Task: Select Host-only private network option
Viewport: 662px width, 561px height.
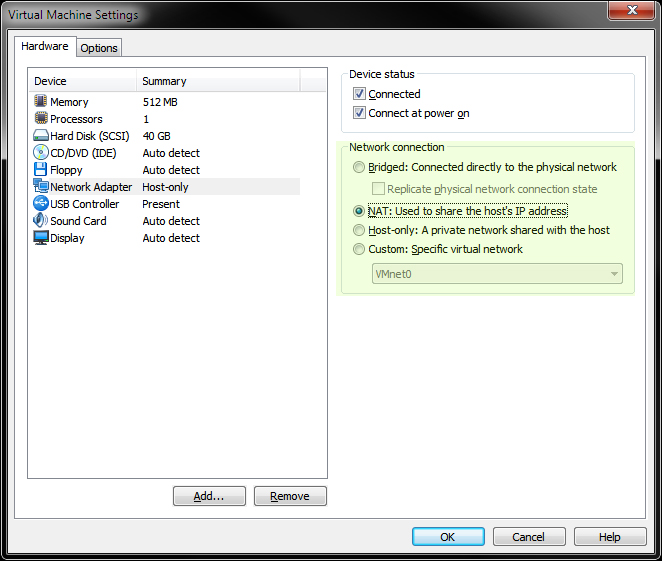Action: pos(360,230)
